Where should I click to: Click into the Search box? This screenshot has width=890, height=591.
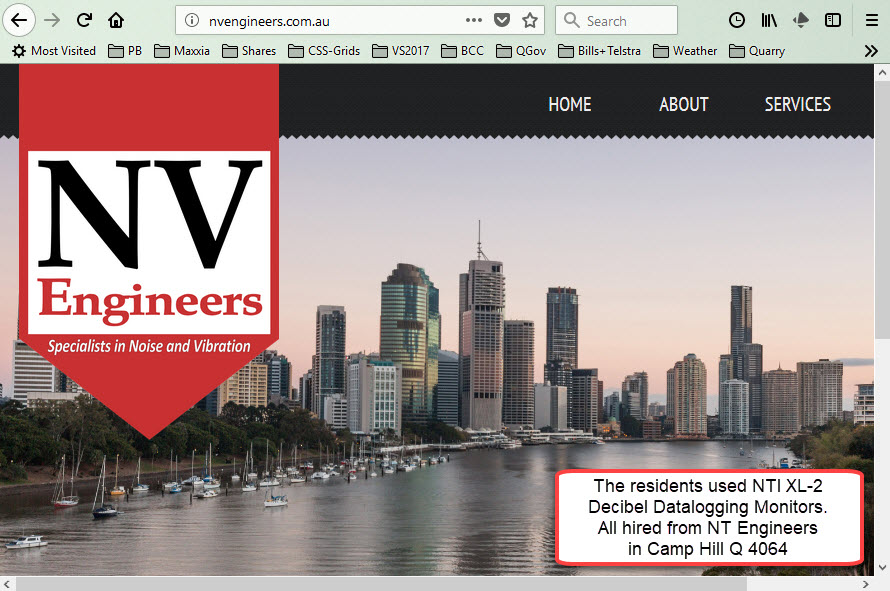616,20
